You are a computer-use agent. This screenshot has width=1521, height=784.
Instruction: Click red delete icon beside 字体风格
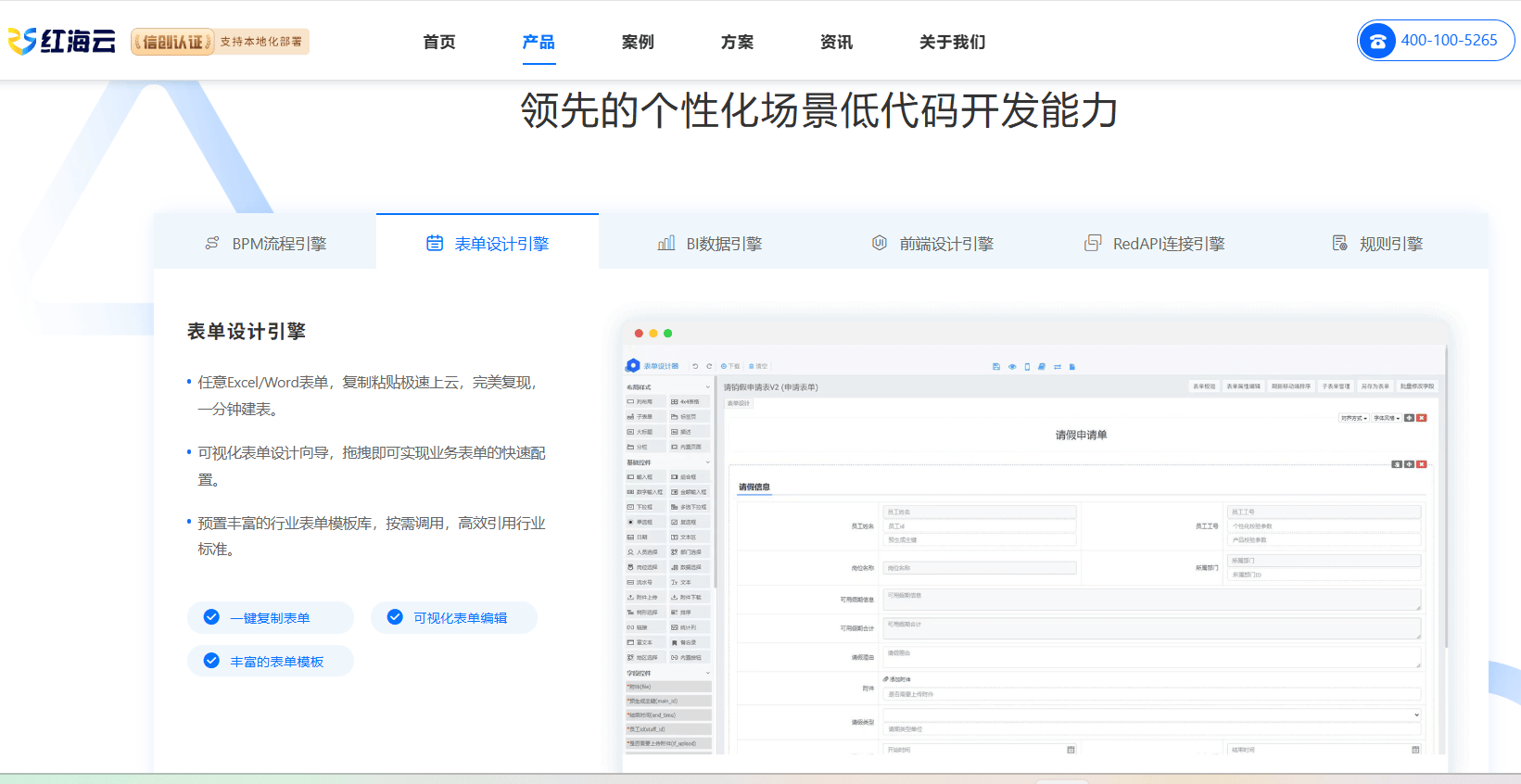tap(1422, 418)
